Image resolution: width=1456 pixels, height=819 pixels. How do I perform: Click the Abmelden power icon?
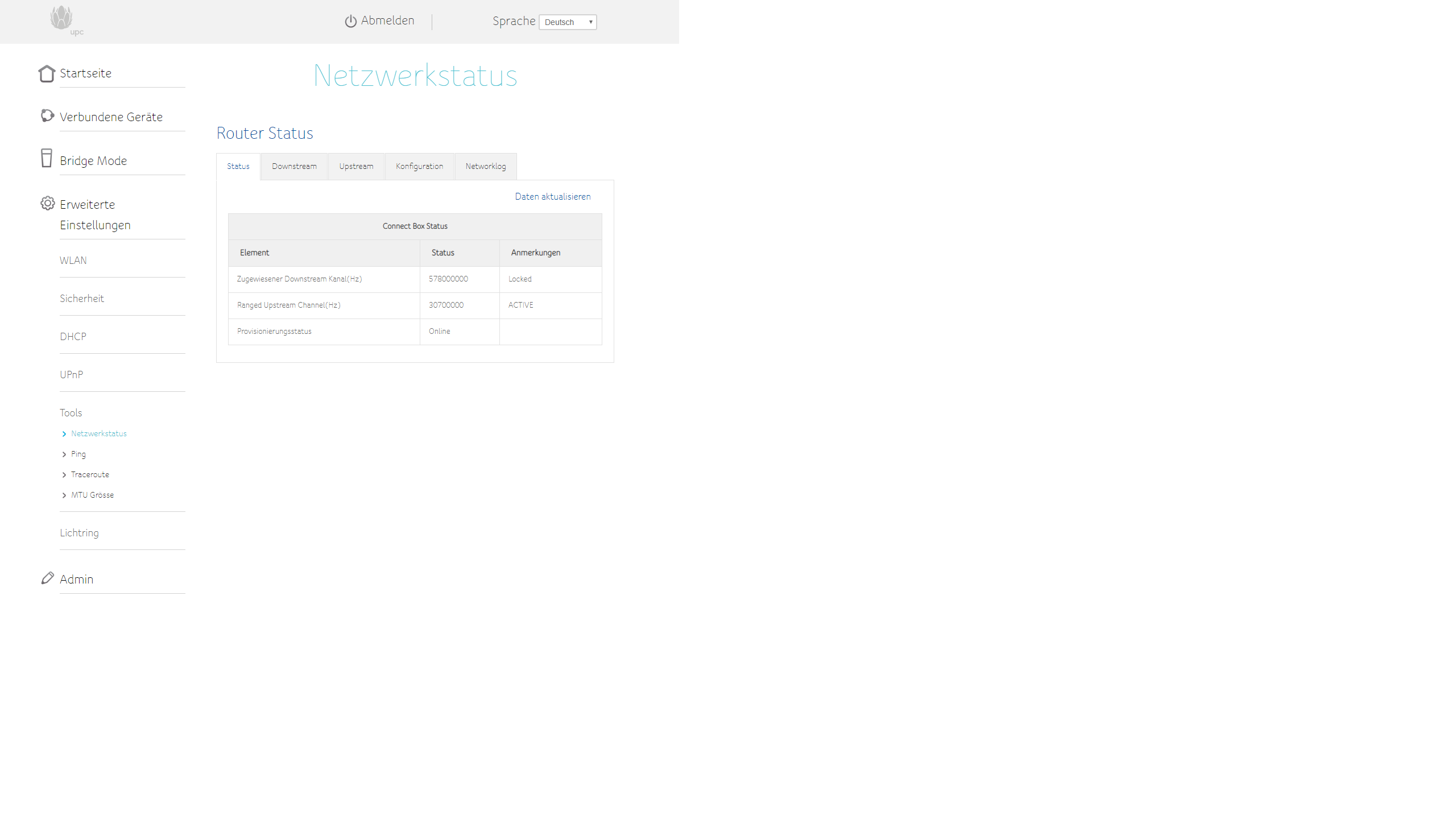350,21
